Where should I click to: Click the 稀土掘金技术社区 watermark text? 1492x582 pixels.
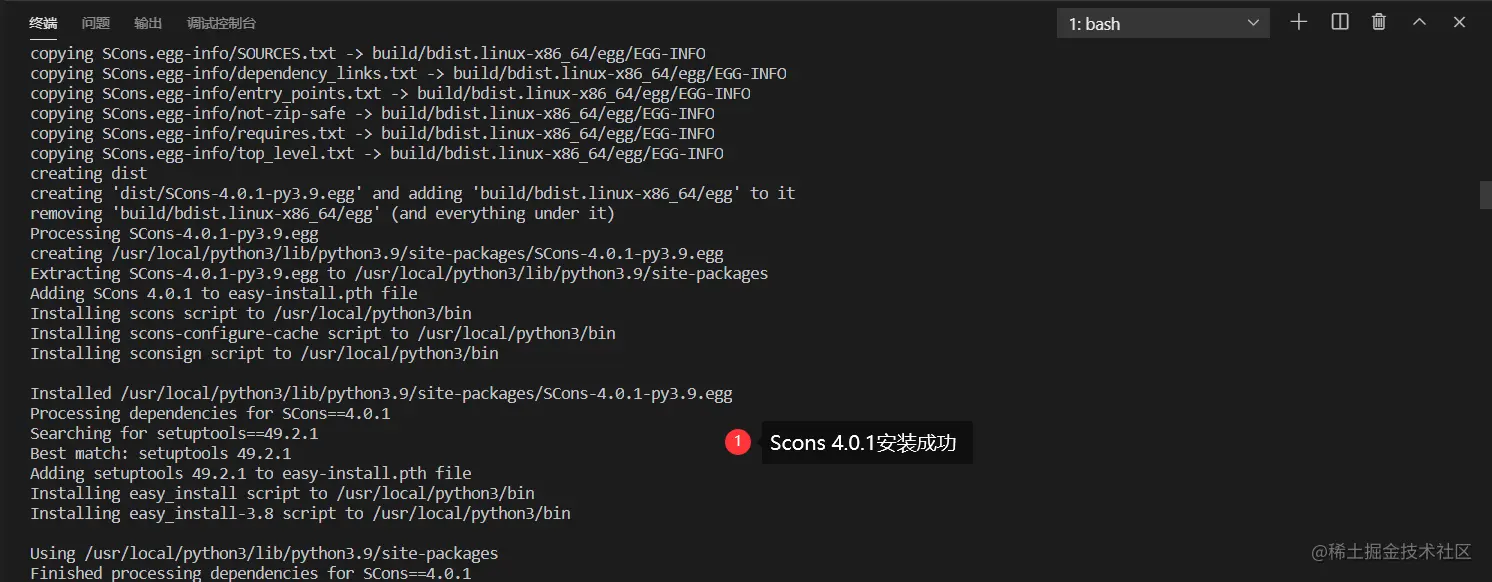(x=1392, y=552)
